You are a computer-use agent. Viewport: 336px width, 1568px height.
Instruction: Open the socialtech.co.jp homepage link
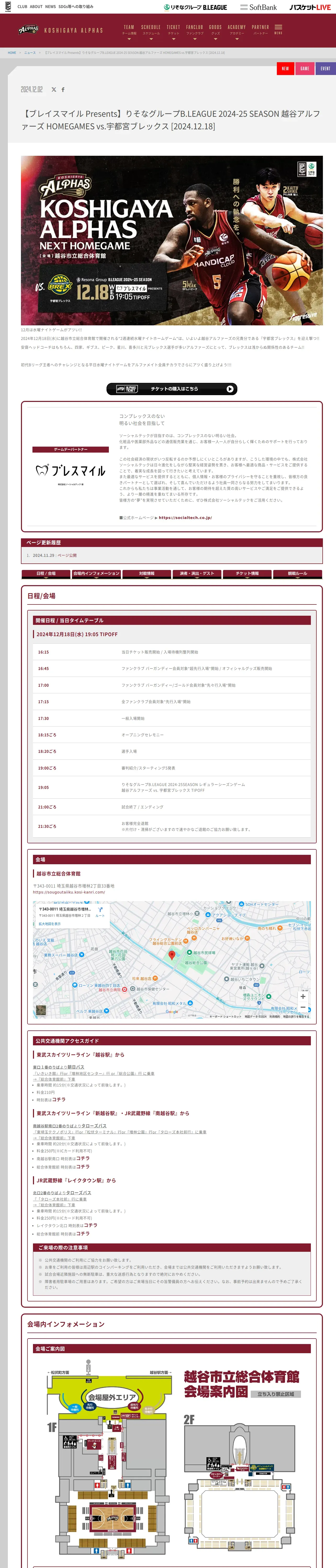tap(185, 517)
